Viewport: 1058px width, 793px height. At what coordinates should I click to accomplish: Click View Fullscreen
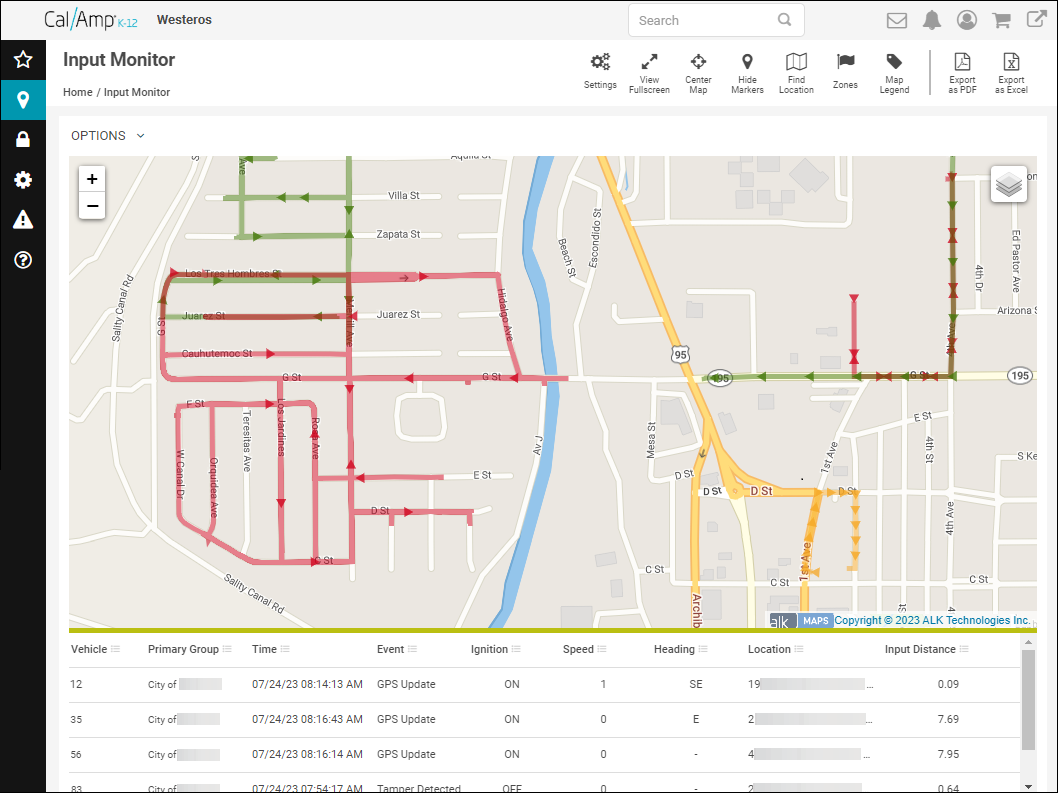(649, 73)
